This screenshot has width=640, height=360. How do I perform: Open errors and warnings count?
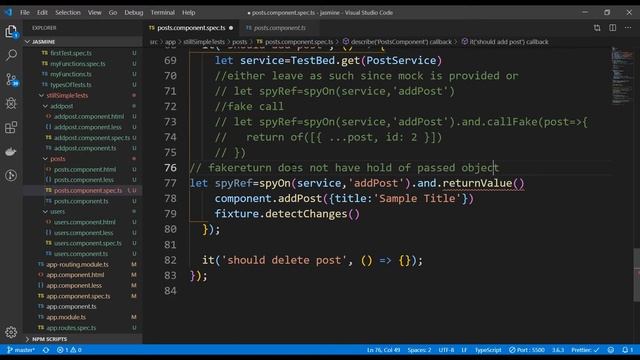[x=69, y=350]
